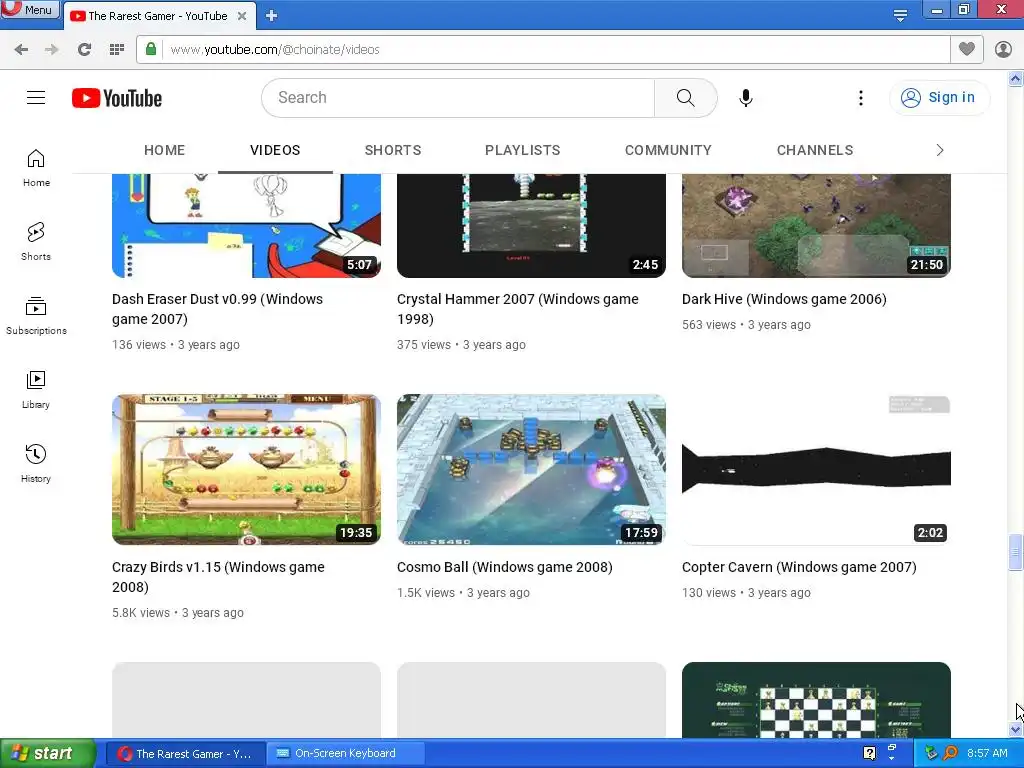This screenshot has height=768, width=1024.
Task: Click the Crystal Hammer 2007 title link
Action: pos(518,309)
